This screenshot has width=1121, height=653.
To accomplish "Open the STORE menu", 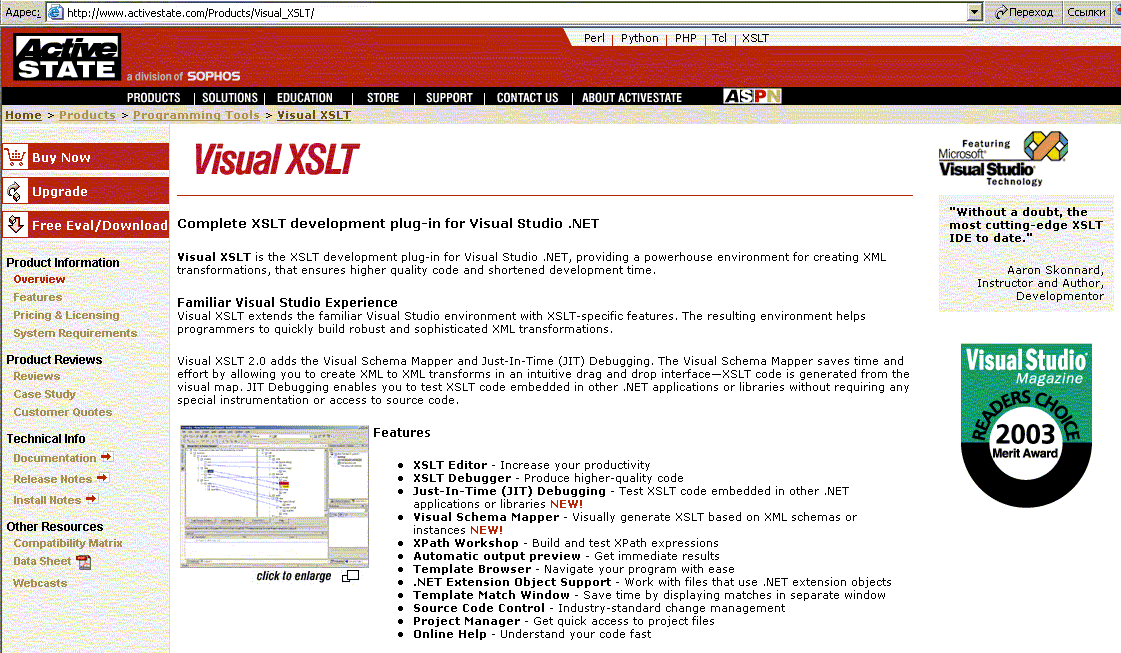I will 383,97.
